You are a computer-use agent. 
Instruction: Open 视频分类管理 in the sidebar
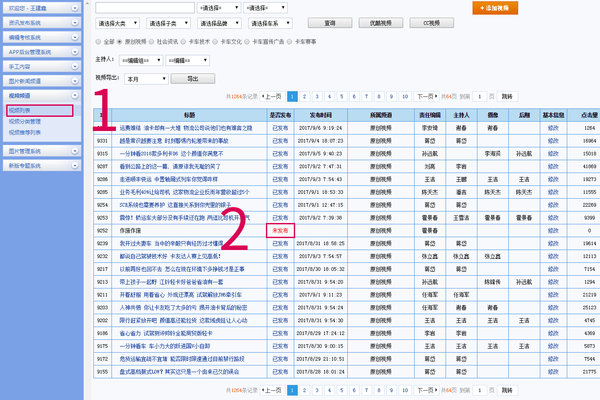25,121
